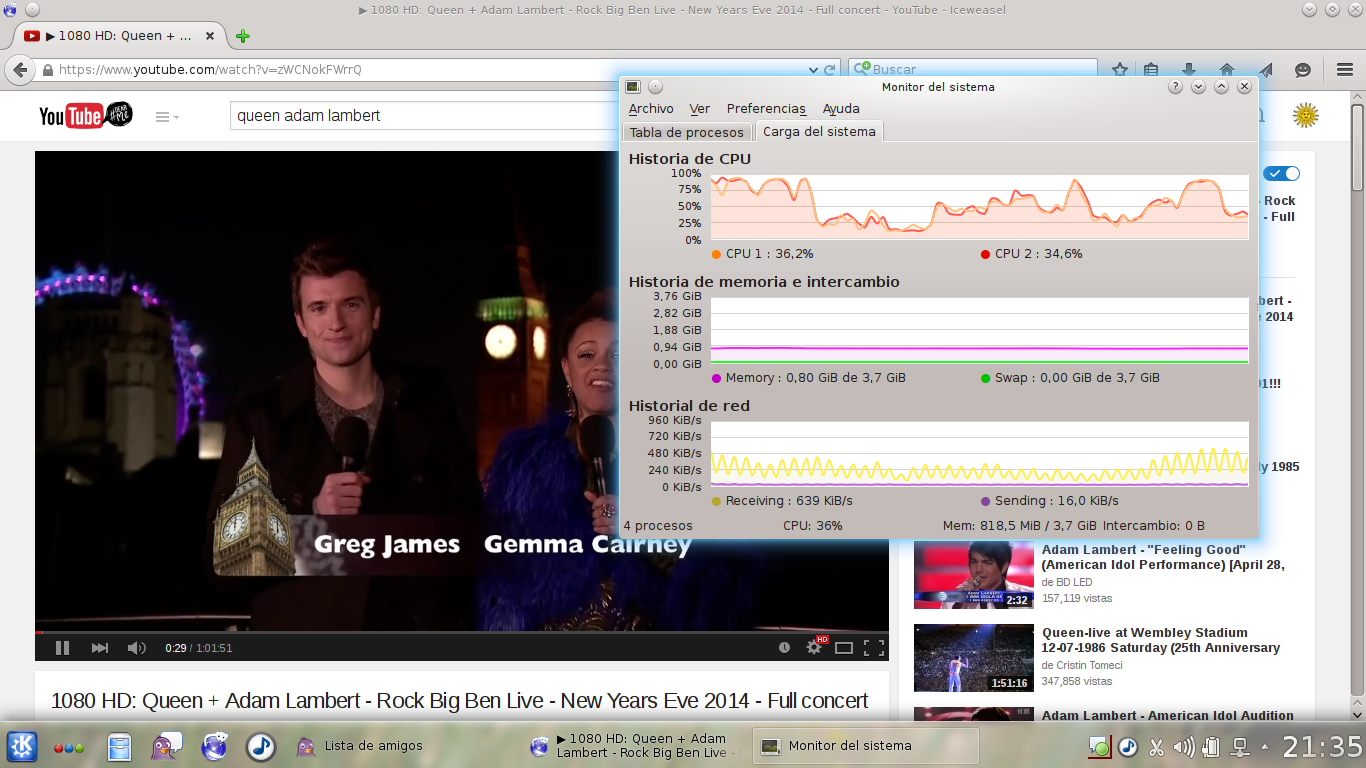Open the Ver menu
Viewport: 1366px width, 768px height.
click(700, 109)
